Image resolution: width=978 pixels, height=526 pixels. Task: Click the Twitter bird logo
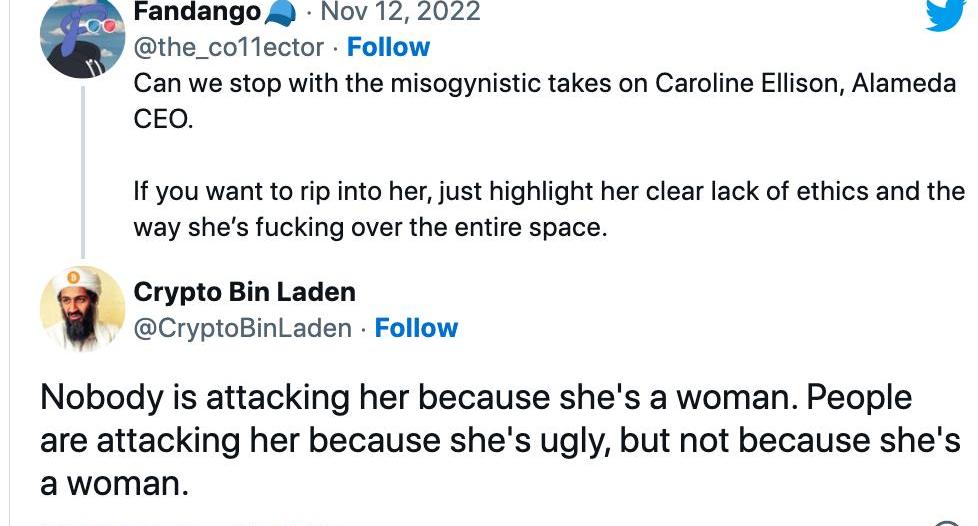click(x=945, y=15)
